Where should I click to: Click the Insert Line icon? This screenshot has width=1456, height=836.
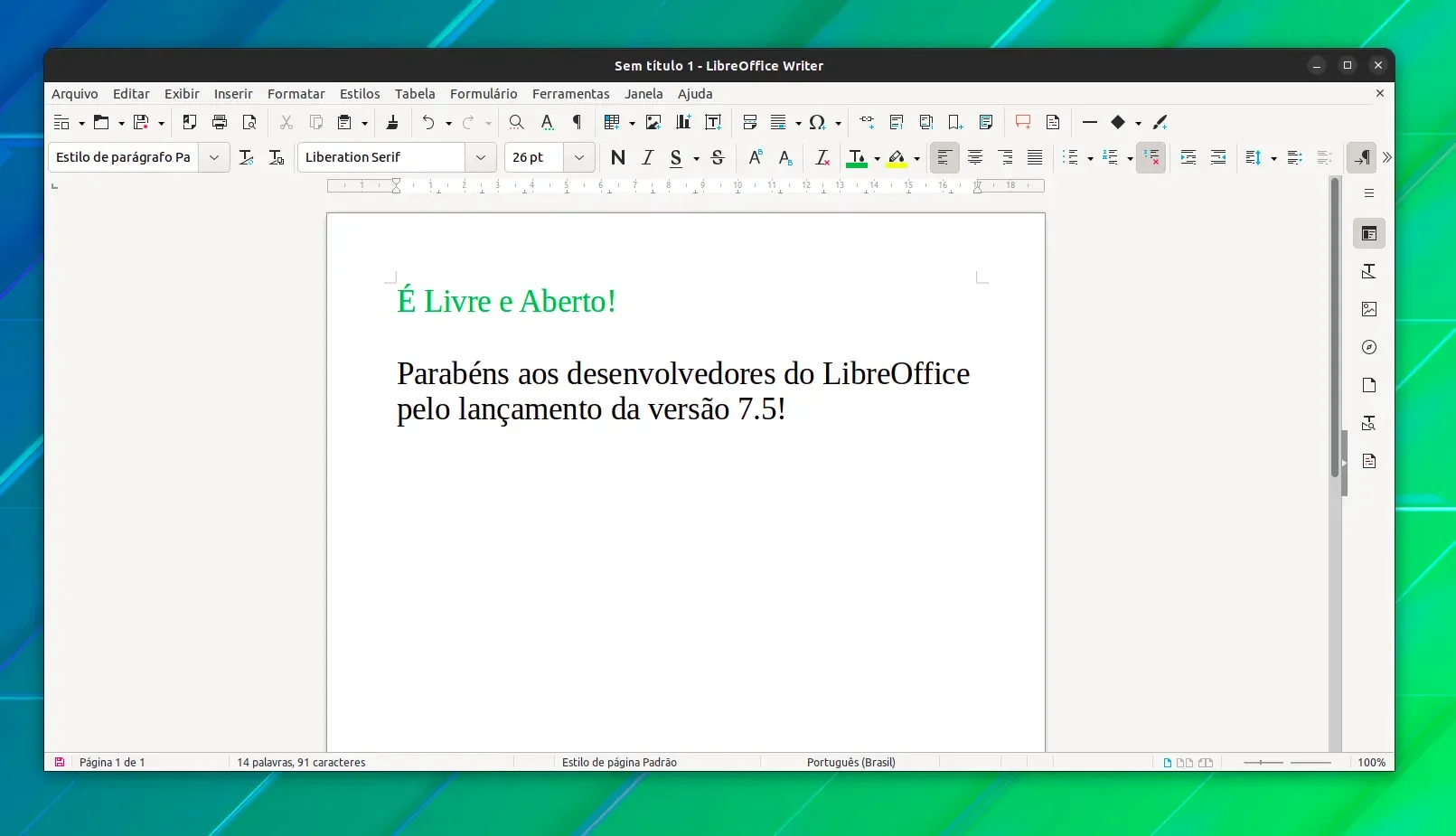click(x=1090, y=122)
